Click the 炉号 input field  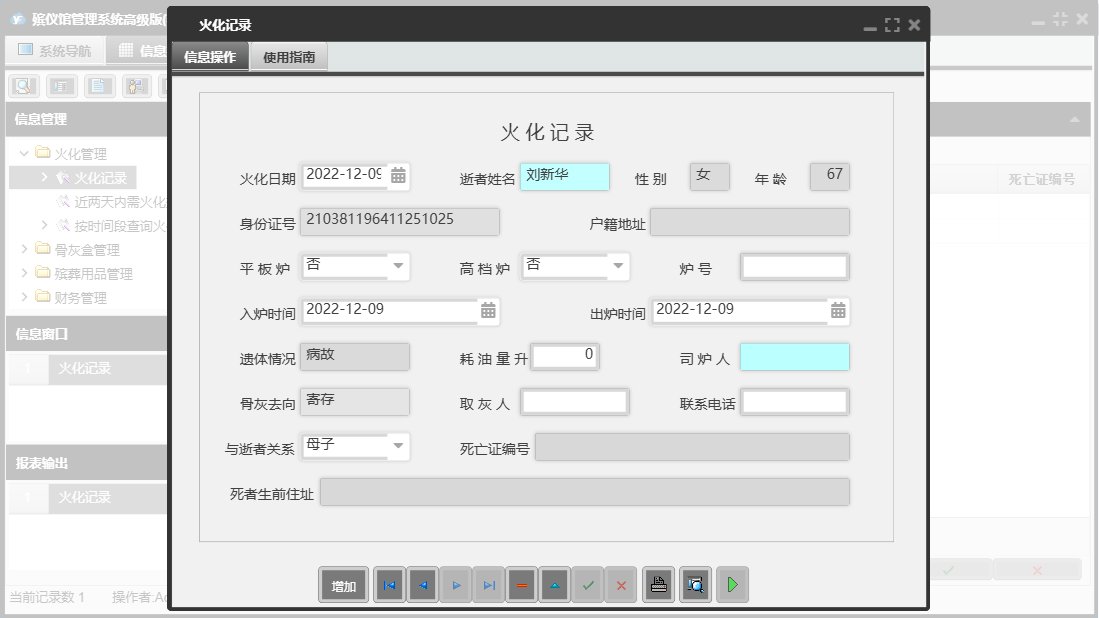pos(794,267)
